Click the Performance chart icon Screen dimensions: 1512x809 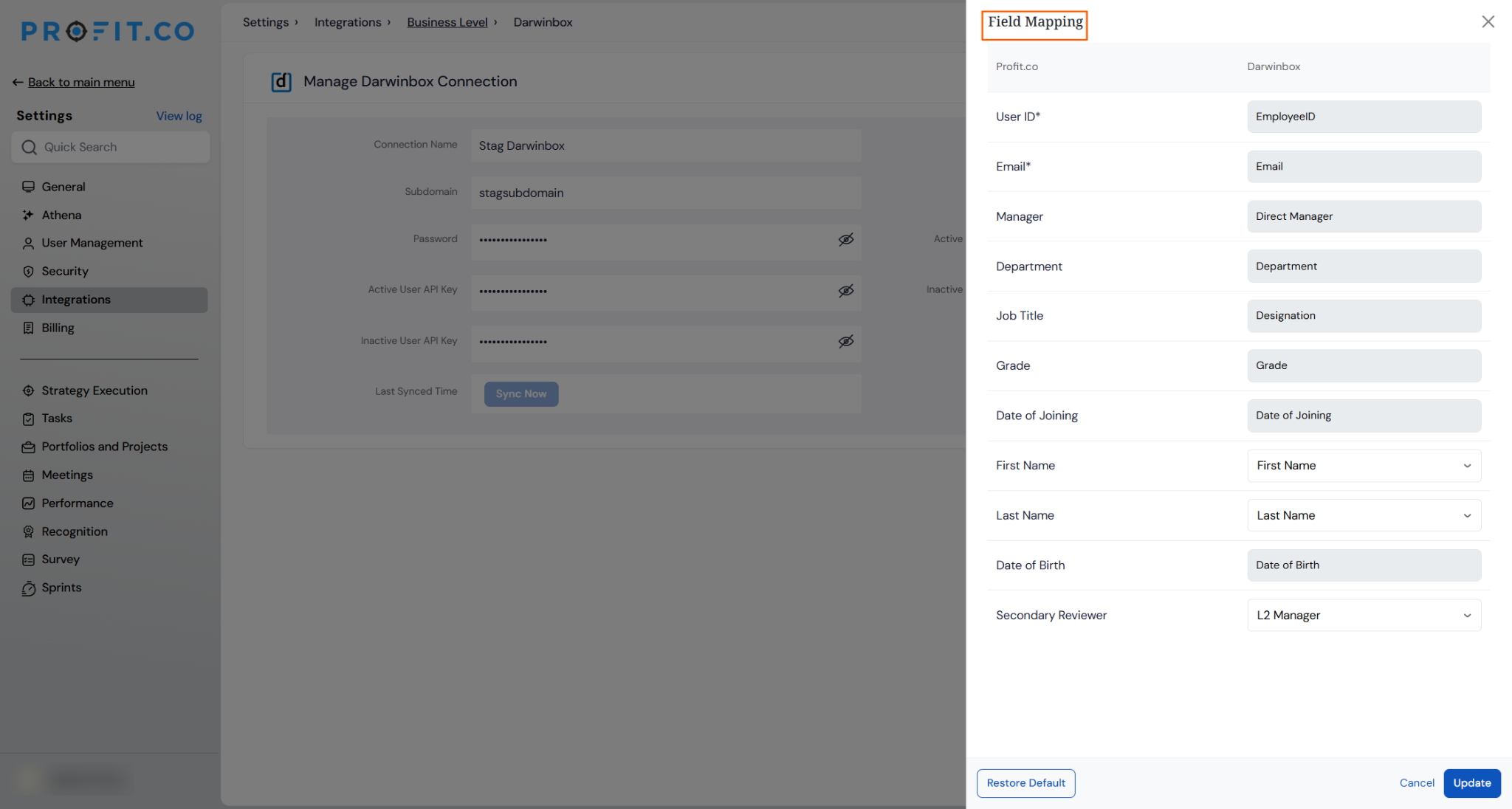pos(28,503)
